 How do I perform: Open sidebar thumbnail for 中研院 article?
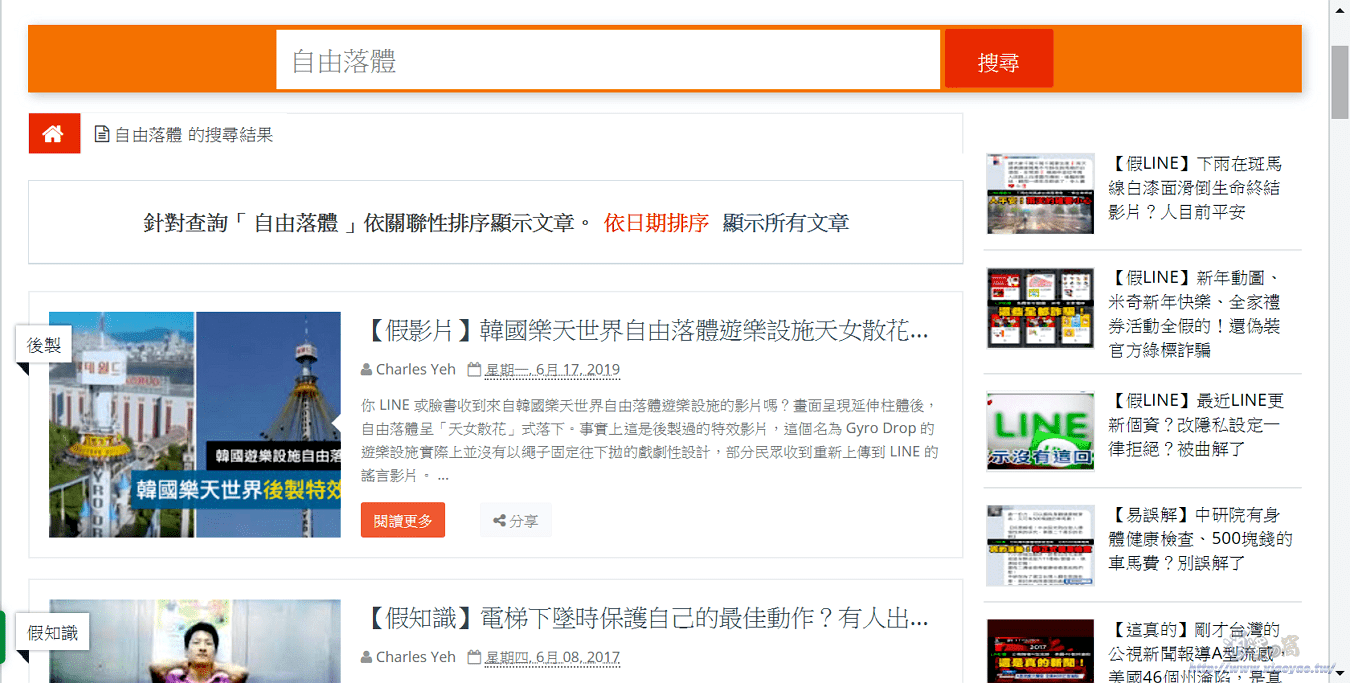tap(1040, 545)
